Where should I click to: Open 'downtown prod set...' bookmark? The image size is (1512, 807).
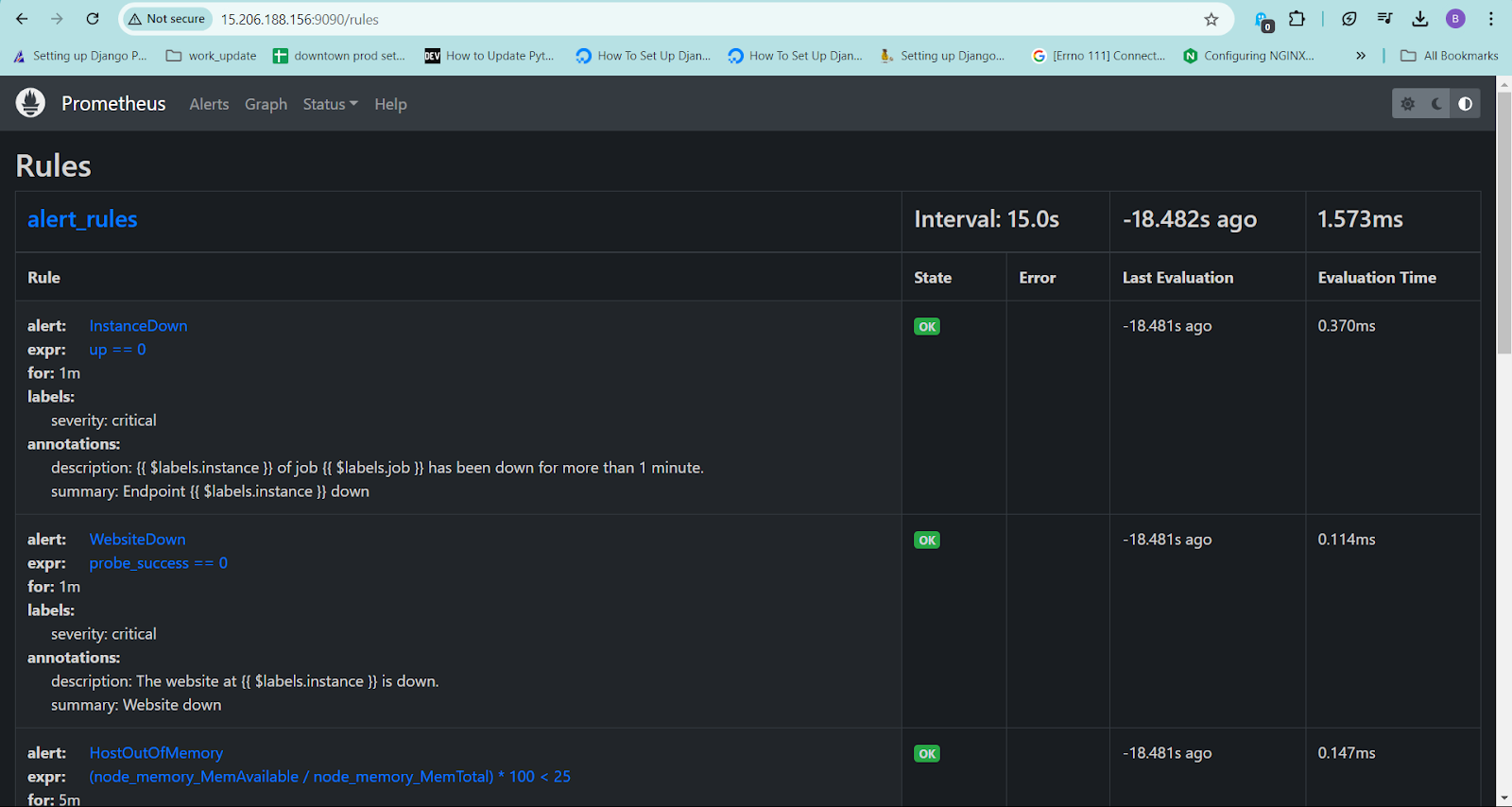338,56
